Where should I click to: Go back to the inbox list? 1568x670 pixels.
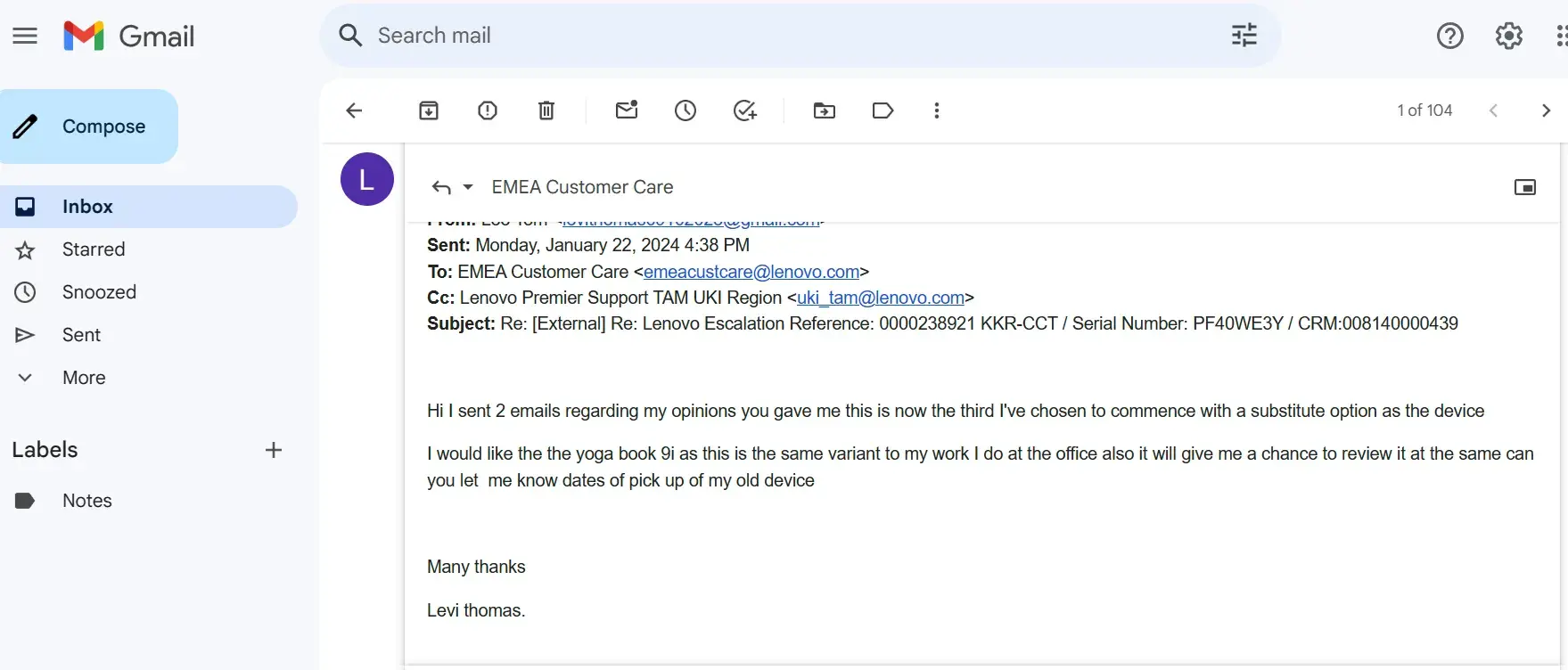[354, 110]
